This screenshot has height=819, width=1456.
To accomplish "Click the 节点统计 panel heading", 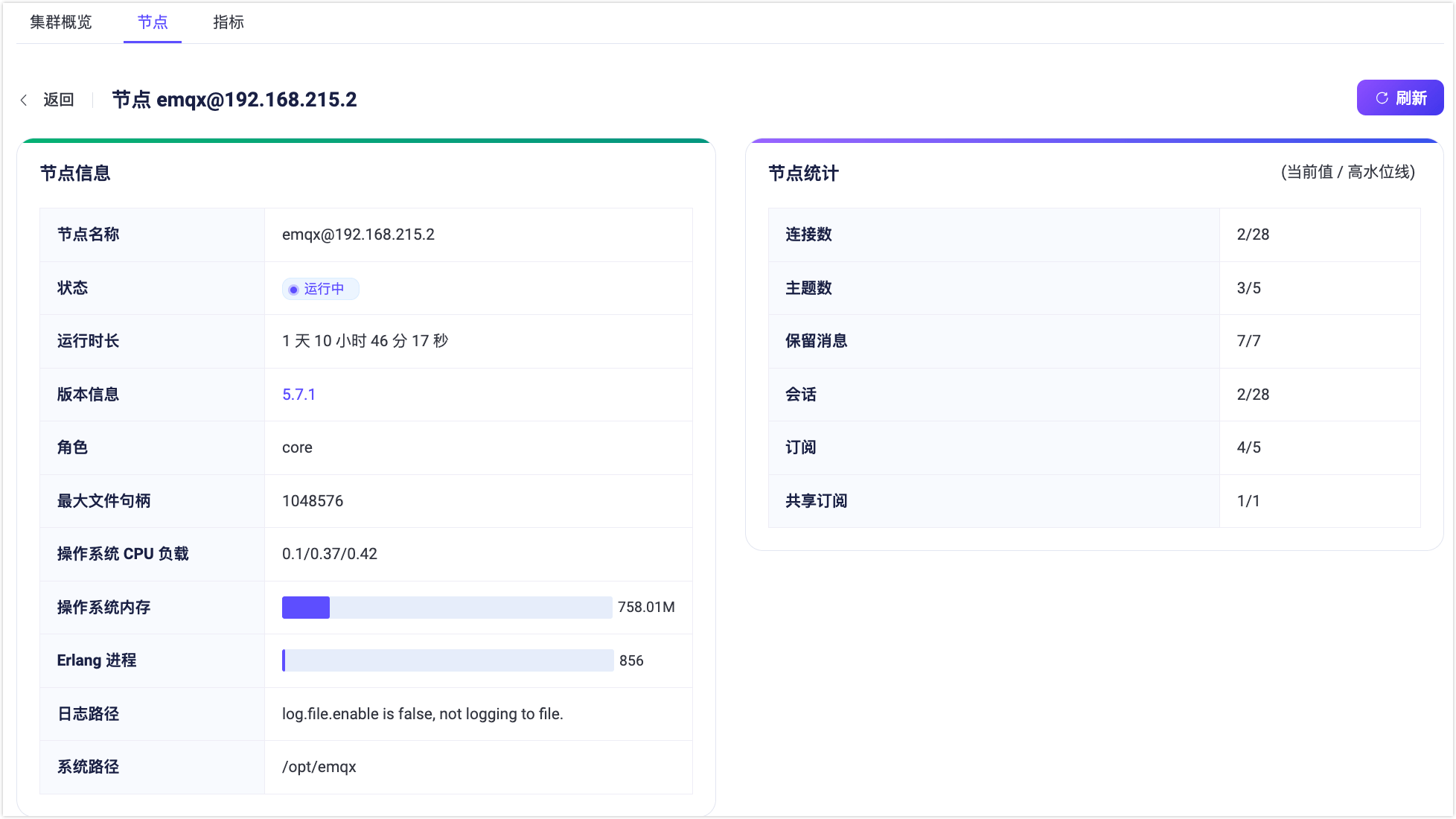I will coord(803,173).
